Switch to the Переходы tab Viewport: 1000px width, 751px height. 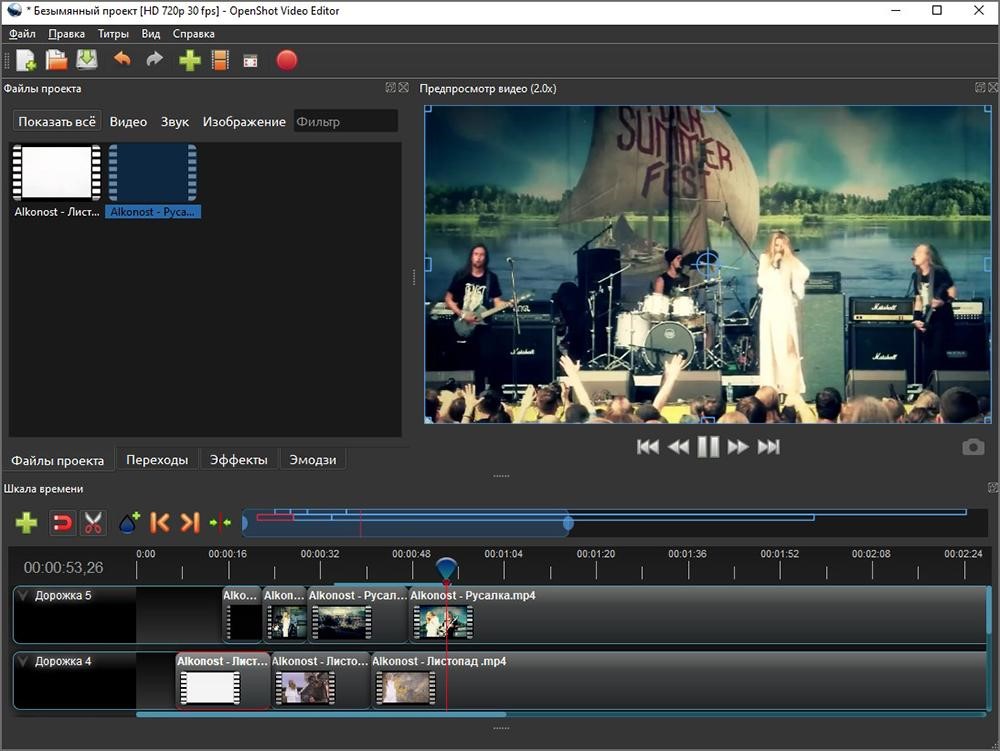[156, 460]
